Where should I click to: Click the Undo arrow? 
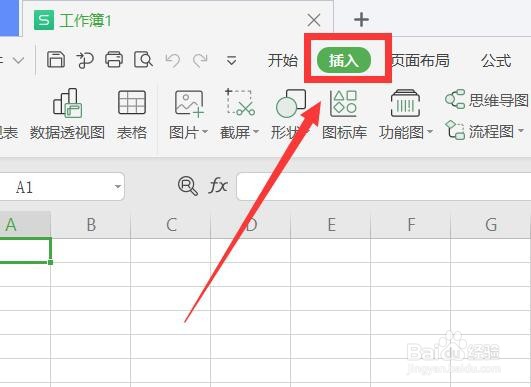[172, 61]
